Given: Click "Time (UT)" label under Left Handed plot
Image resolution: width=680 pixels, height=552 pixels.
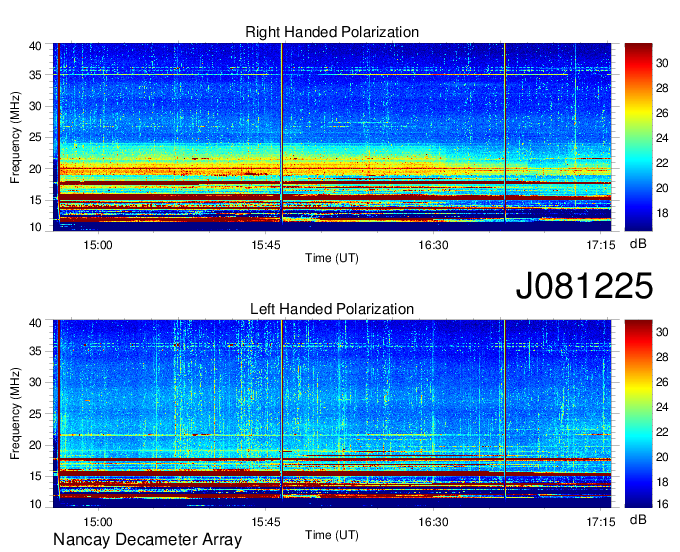Looking at the screenshot, I should (332, 535).
